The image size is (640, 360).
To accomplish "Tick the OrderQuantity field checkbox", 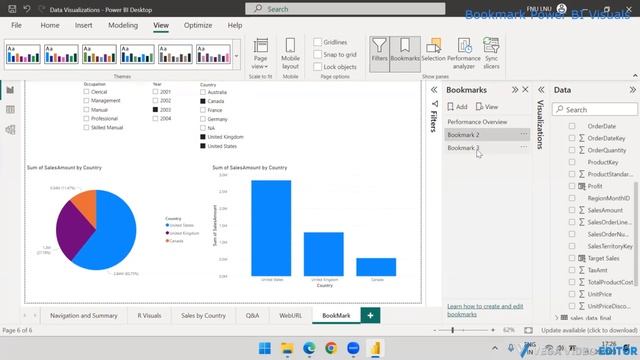I will tap(572, 150).
